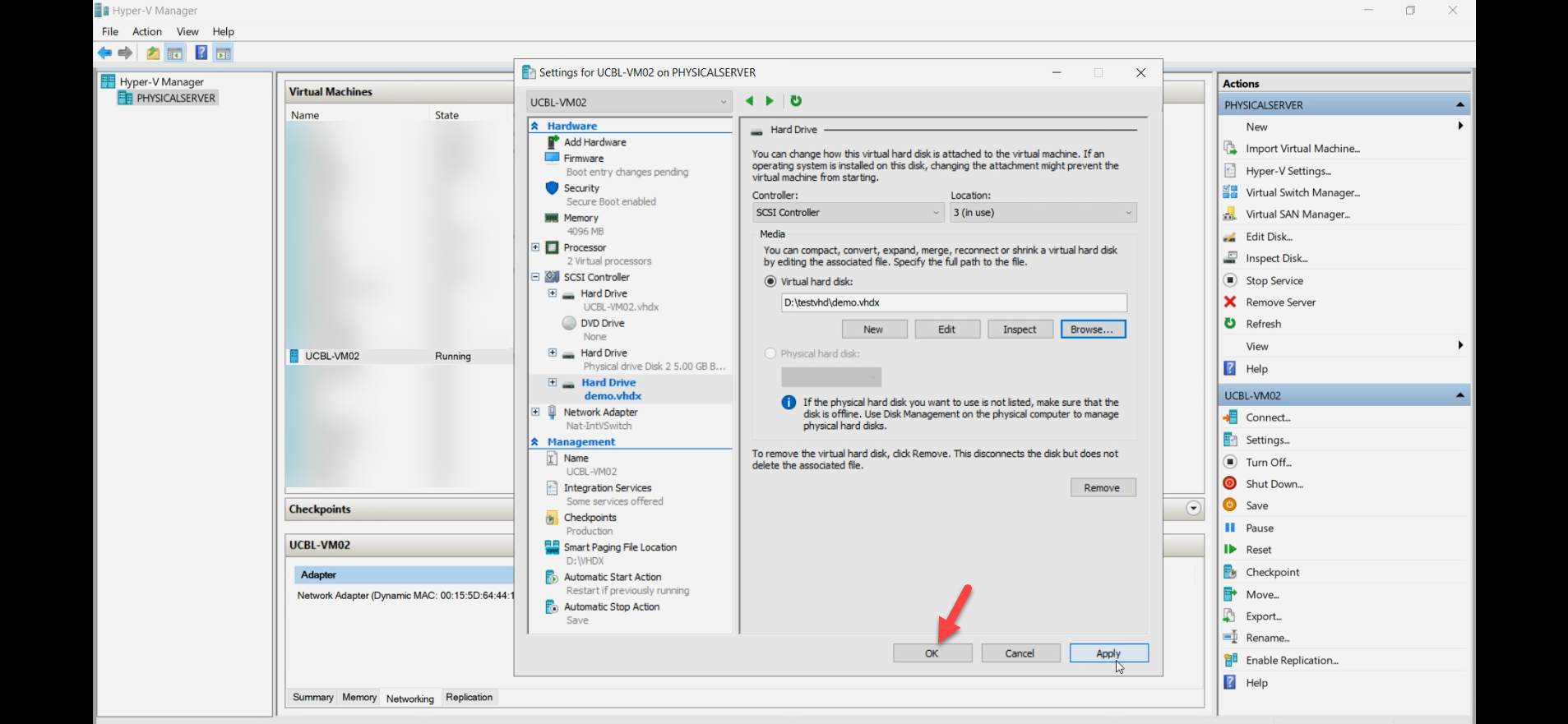This screenshot has width=1568, height=724.
Task: Switch to the Replication tab
Action: coord(469,697)
